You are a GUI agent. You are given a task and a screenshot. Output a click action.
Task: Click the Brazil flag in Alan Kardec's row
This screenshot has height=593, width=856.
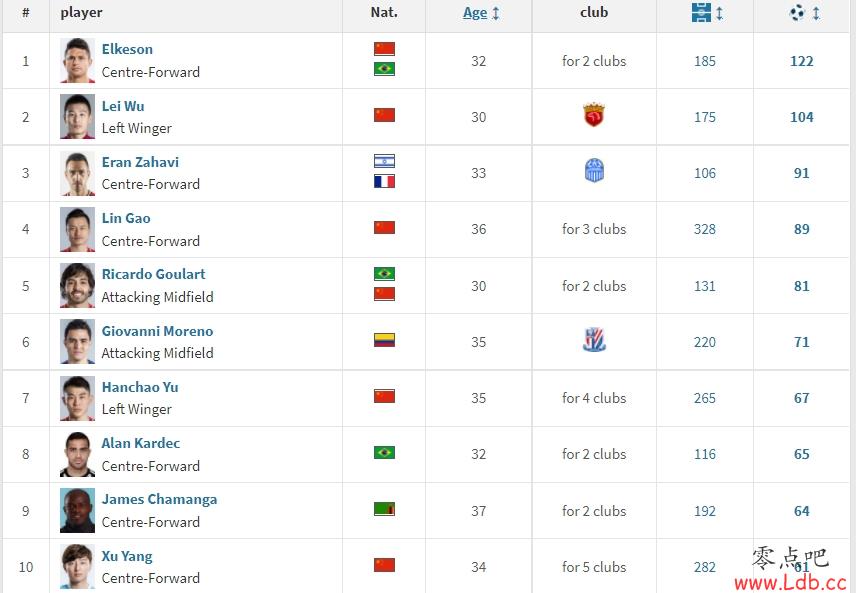click(x=384, y=452)
